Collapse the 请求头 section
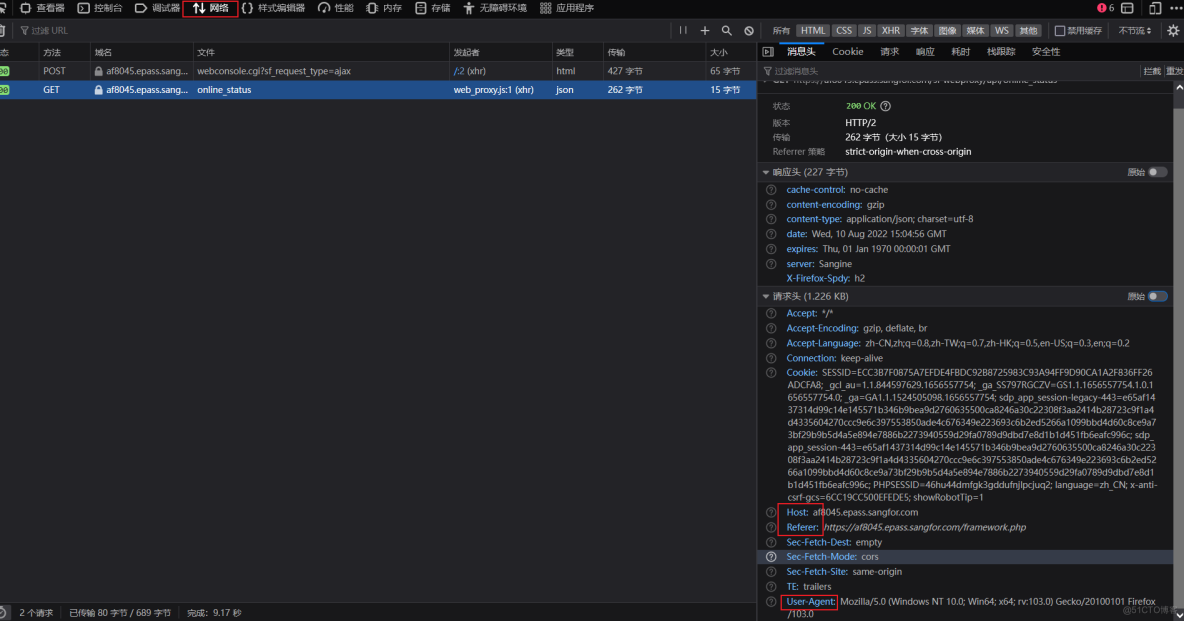Screen dimensions: 1184x621 766,297
